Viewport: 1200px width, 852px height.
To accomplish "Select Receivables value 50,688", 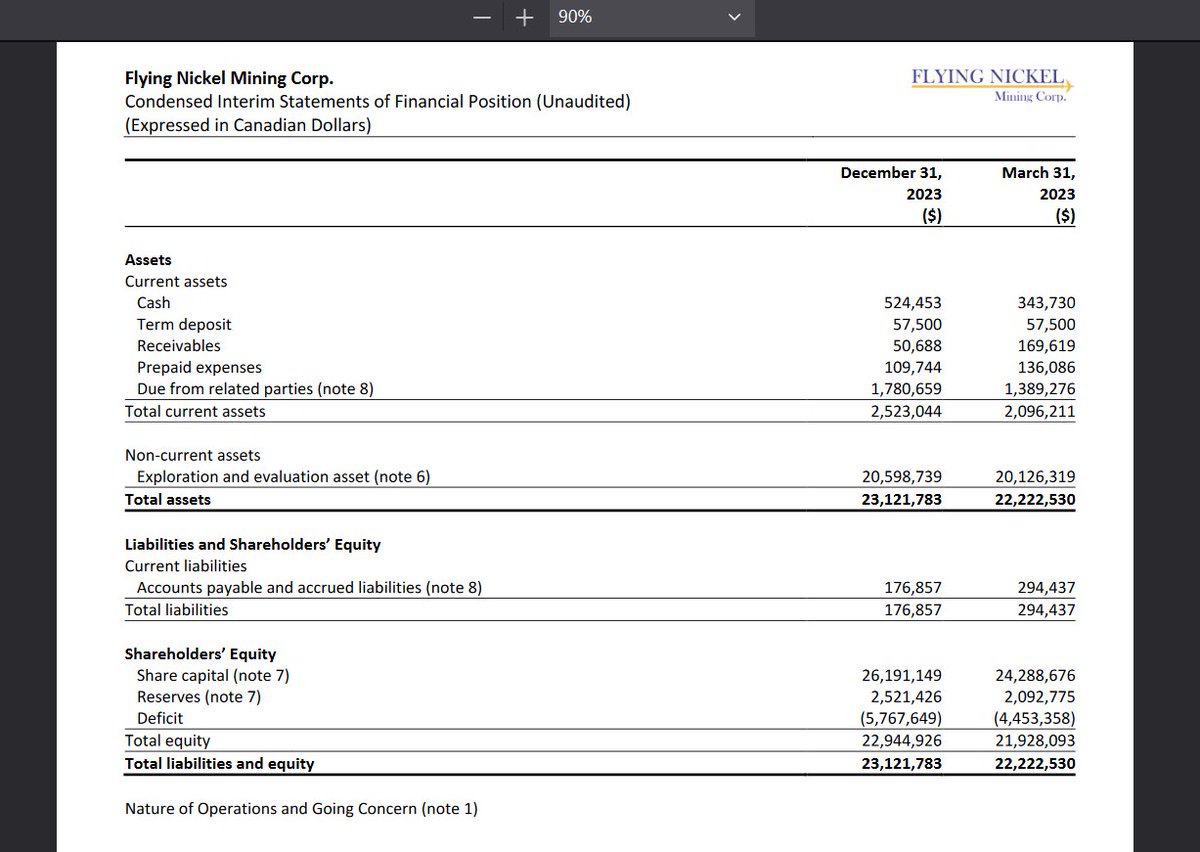I will [917, 346].
